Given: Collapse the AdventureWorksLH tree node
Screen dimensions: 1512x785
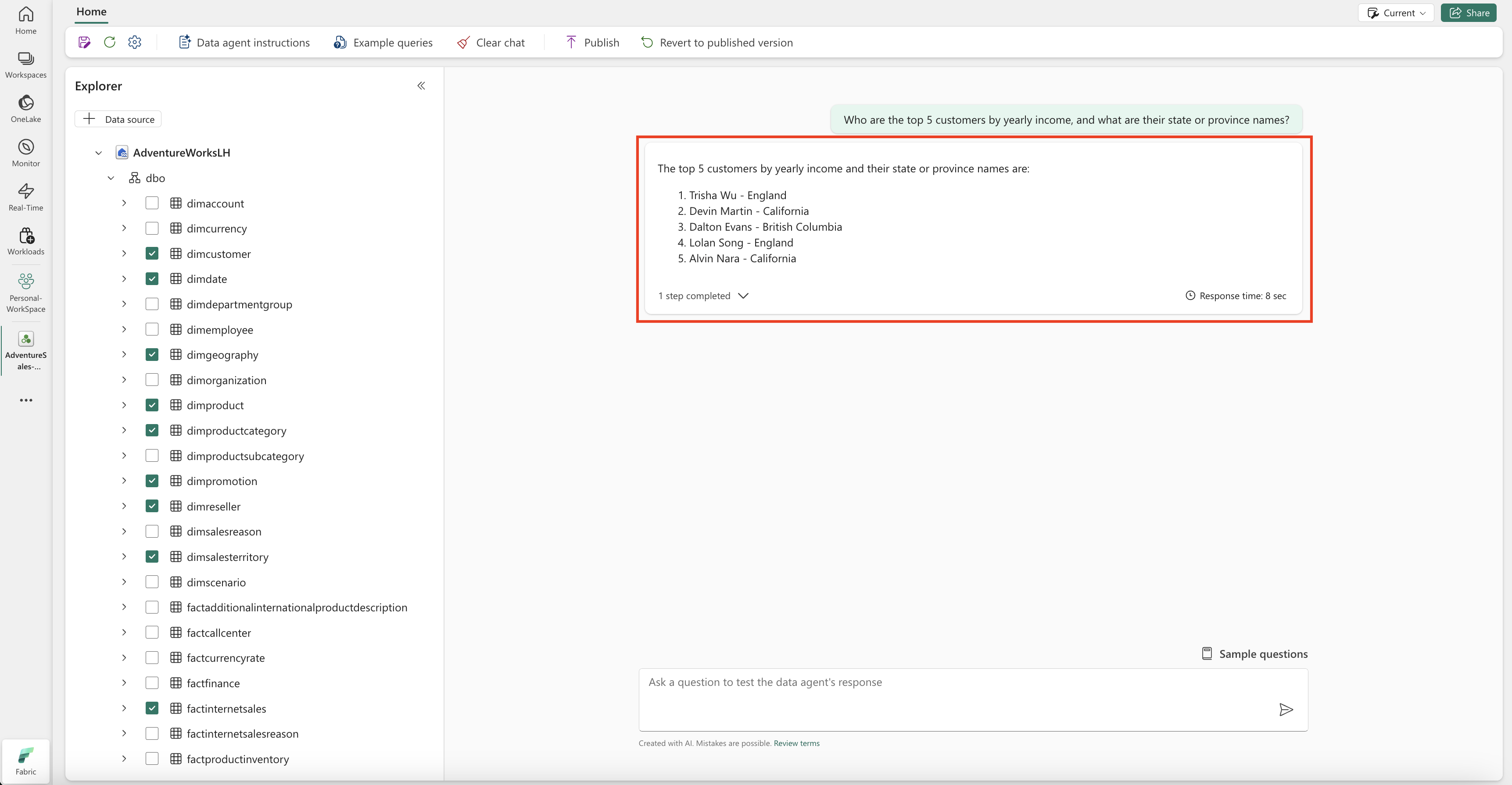Looking at the screenshot, I should click(99, 153).
